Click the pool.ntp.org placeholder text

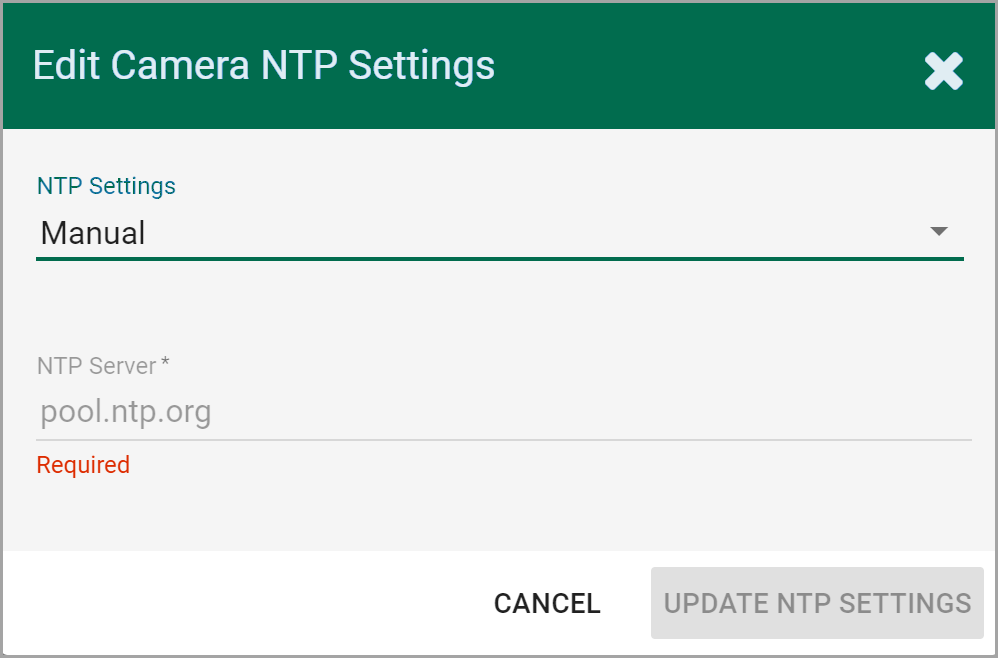126,412
